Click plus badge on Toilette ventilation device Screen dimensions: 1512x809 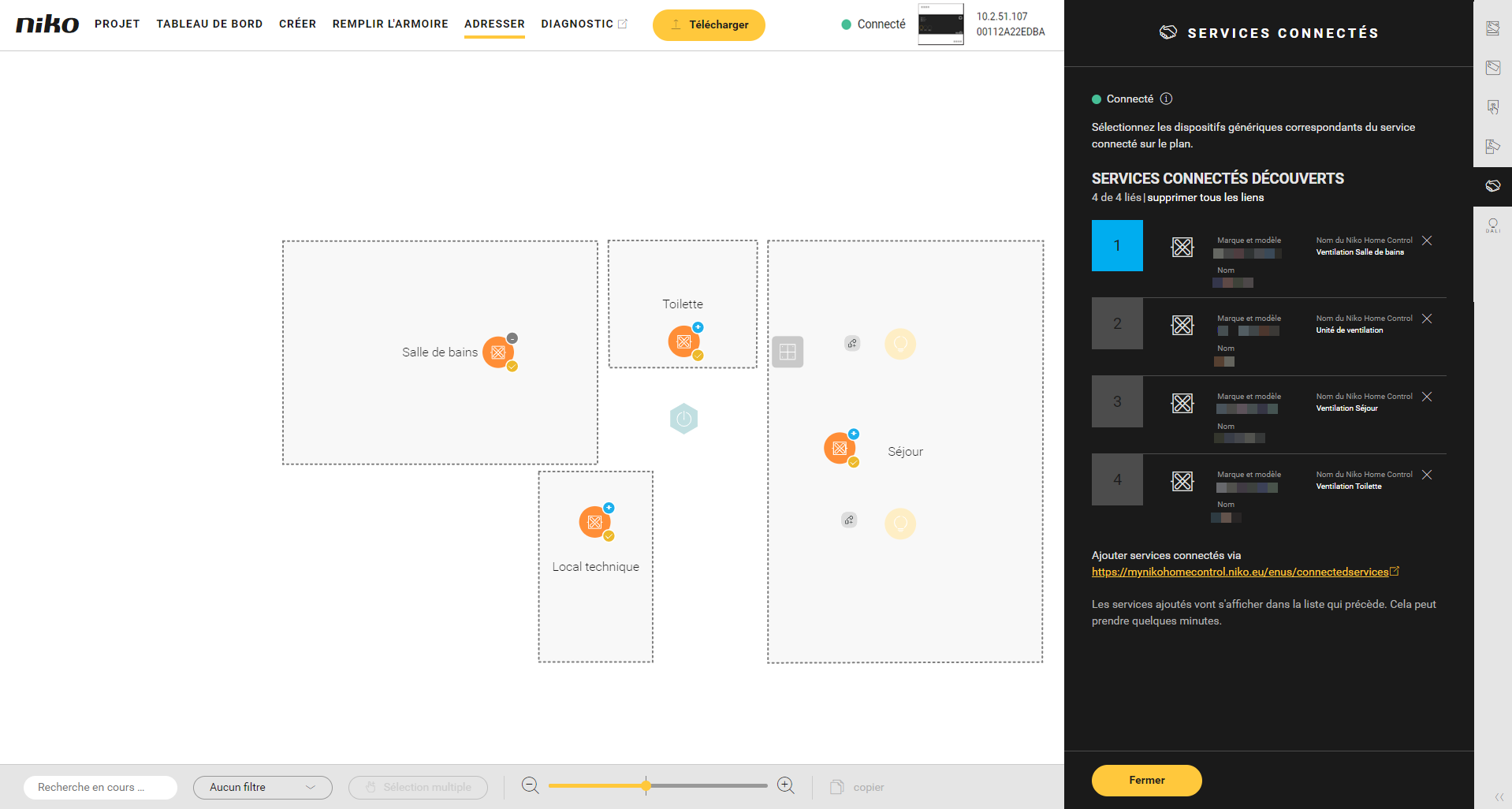point(698,327)
